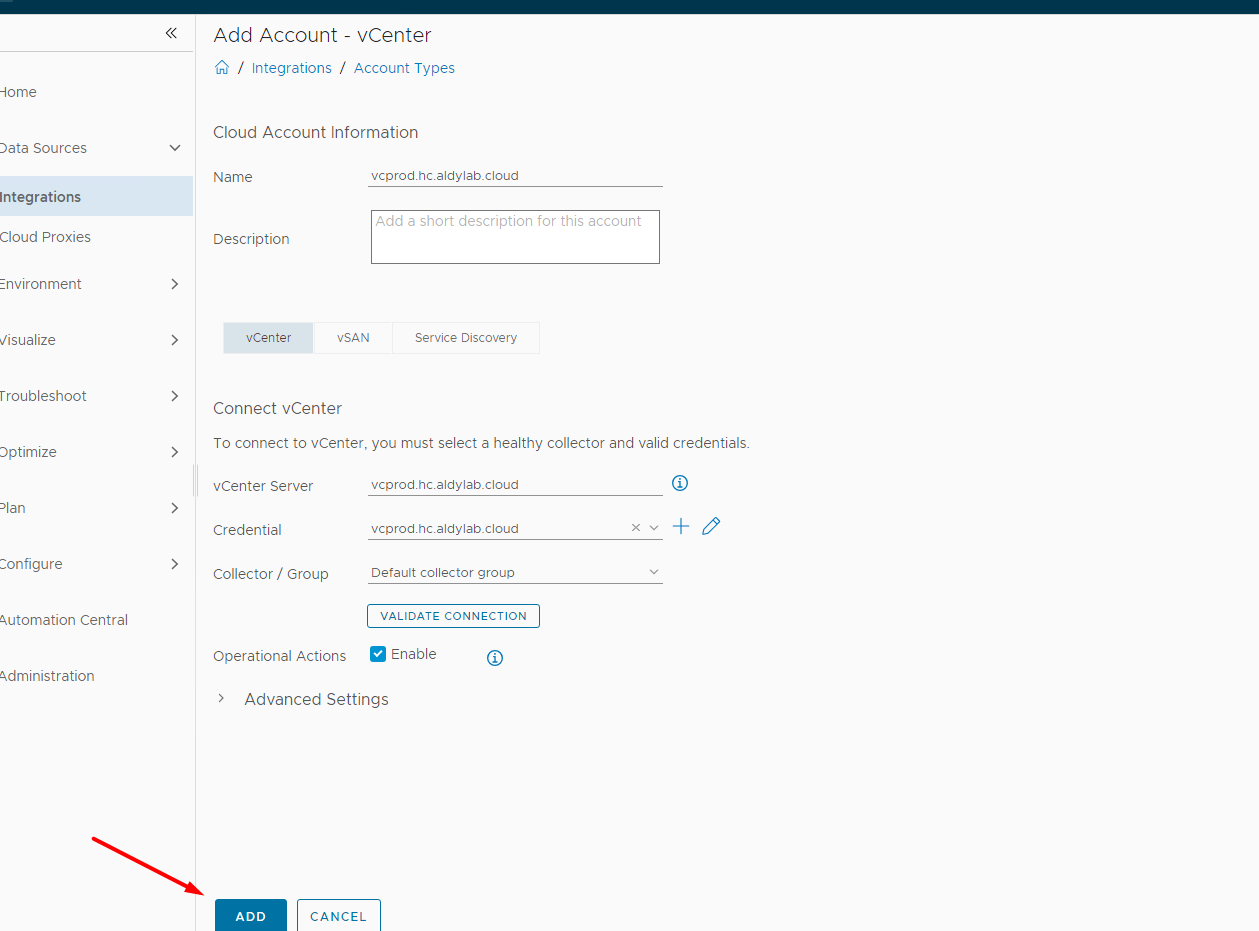Screen dimensions: 1259x931
Task: Collapse the left navigation sidebar
Action: pos(171,33)
